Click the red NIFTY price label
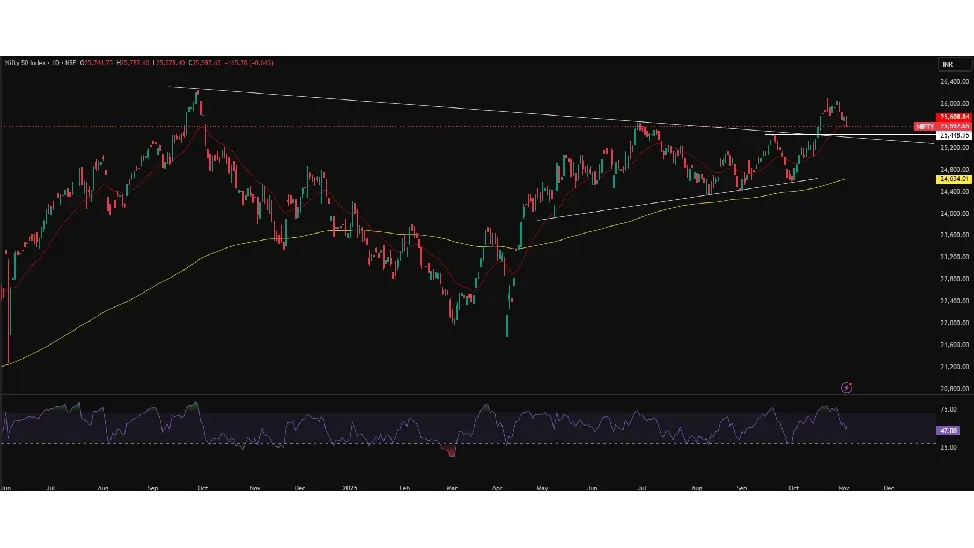Image resolution: width=974 pixels, height=548 pixels. point(926,127)
